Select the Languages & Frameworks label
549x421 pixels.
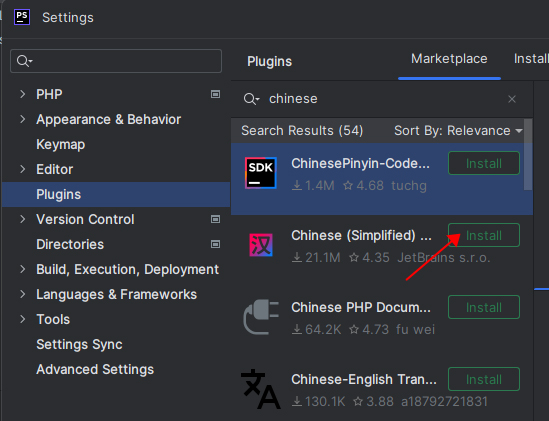coord(116,294)
